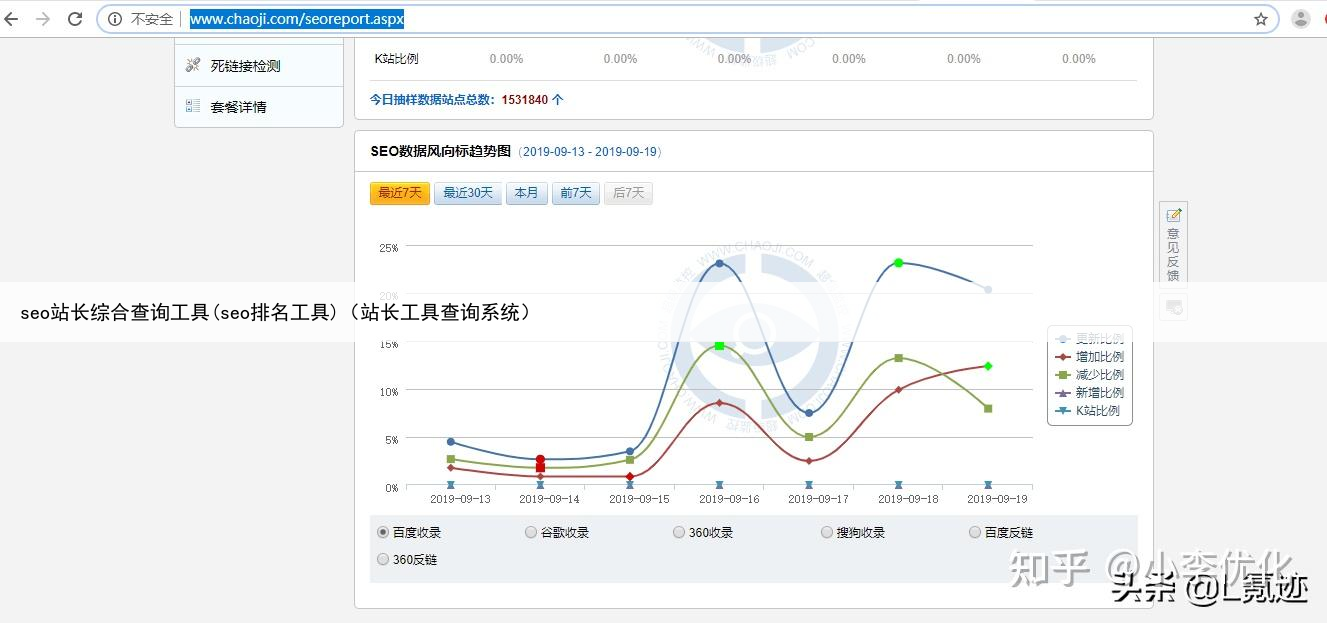1327x623 pixels.
Task: Click the browser back arrow
Action: click(x=14, y=19)
